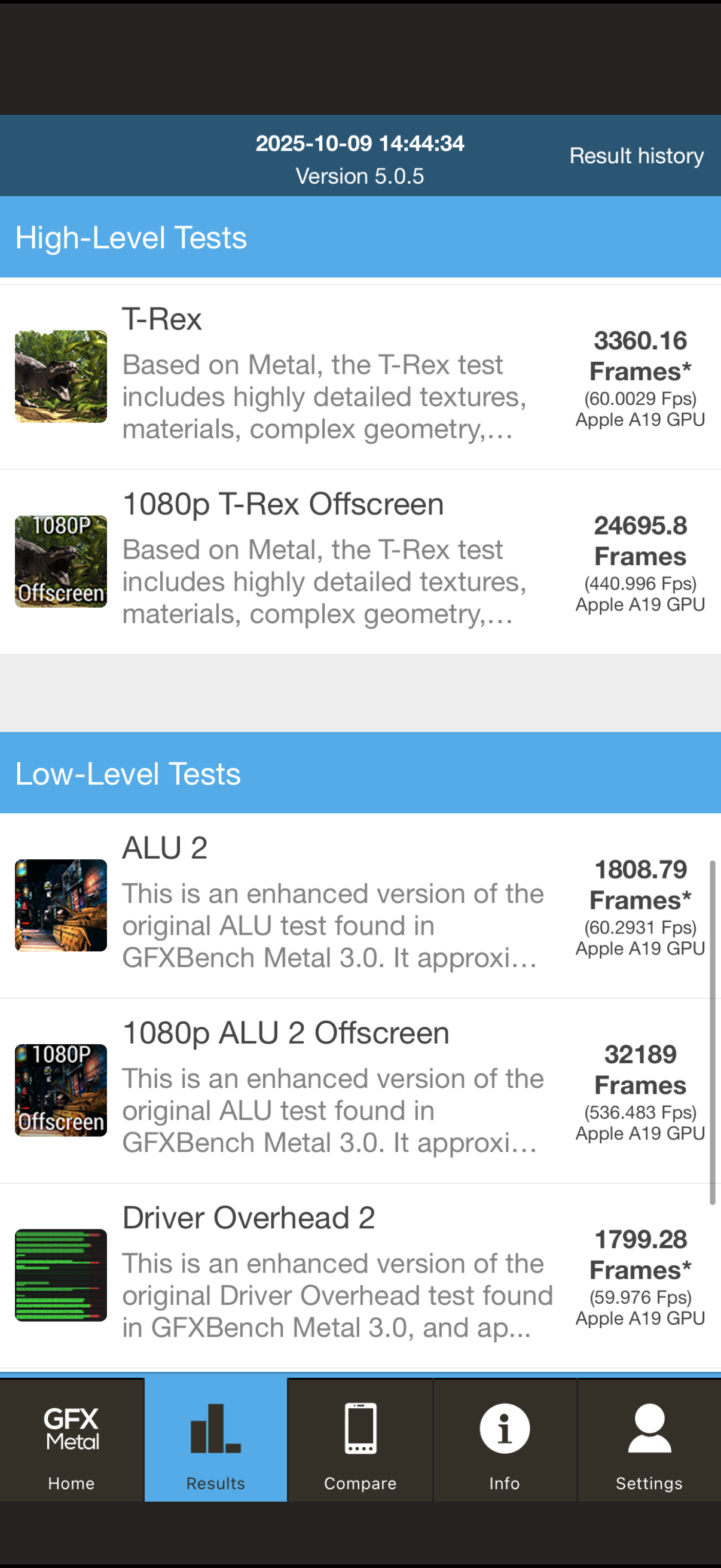The width and height of the screenshot is (721, 1568).
Task: Open the Compare phone icon tab
Action: tap(360, 1428)
